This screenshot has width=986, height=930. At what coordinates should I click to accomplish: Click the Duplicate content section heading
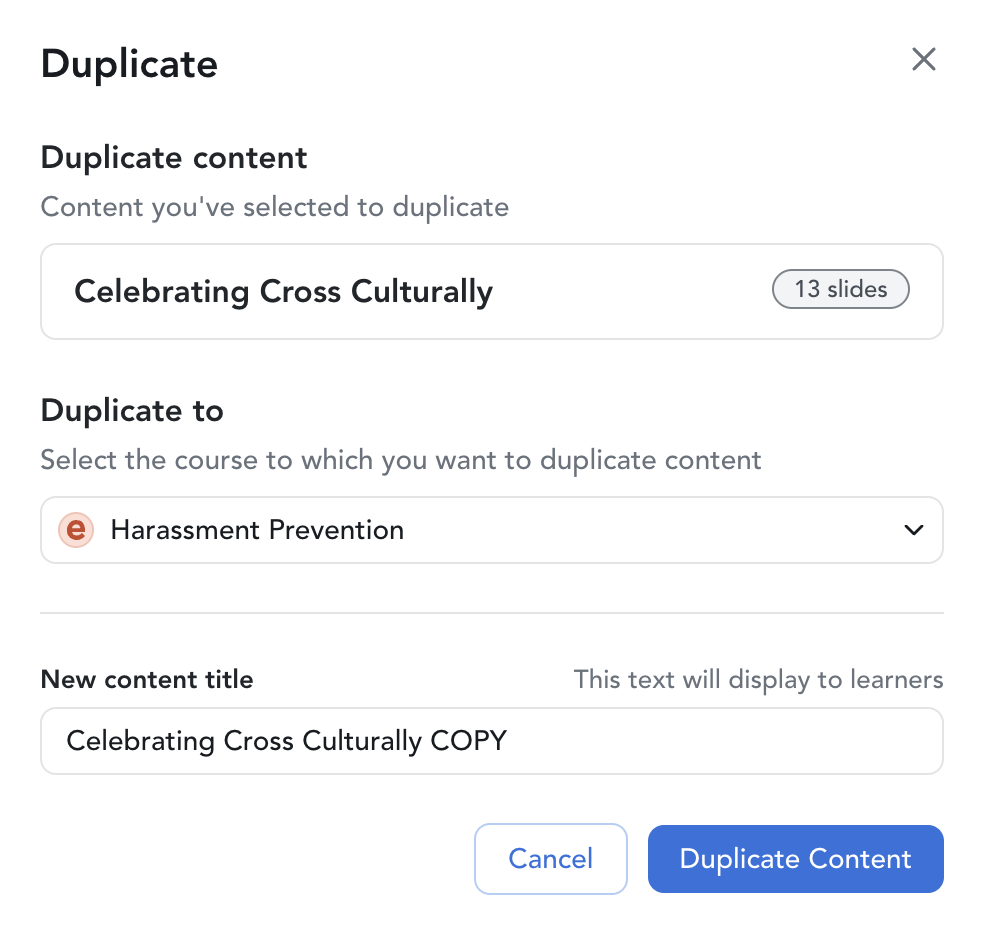174,158
